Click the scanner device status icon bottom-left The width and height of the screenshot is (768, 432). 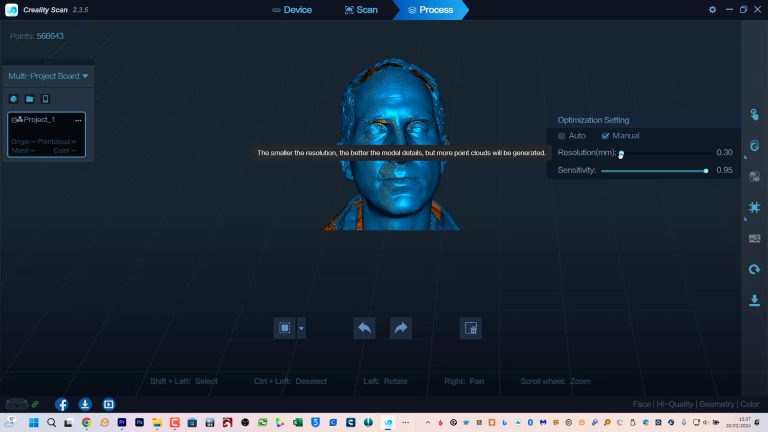click(x=16, y=404)
